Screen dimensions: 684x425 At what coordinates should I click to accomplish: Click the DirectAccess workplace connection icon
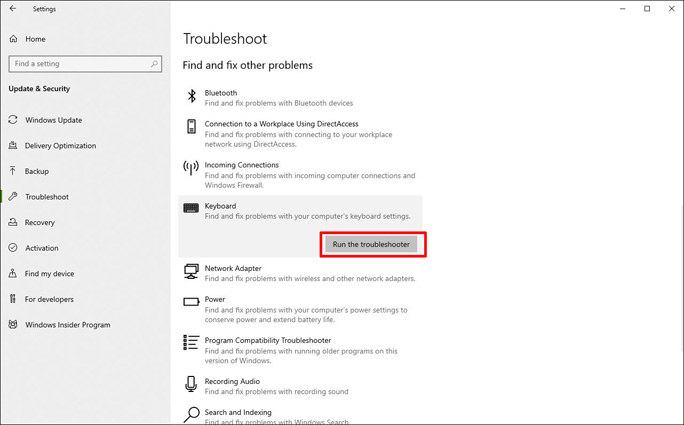pos(192,127)
